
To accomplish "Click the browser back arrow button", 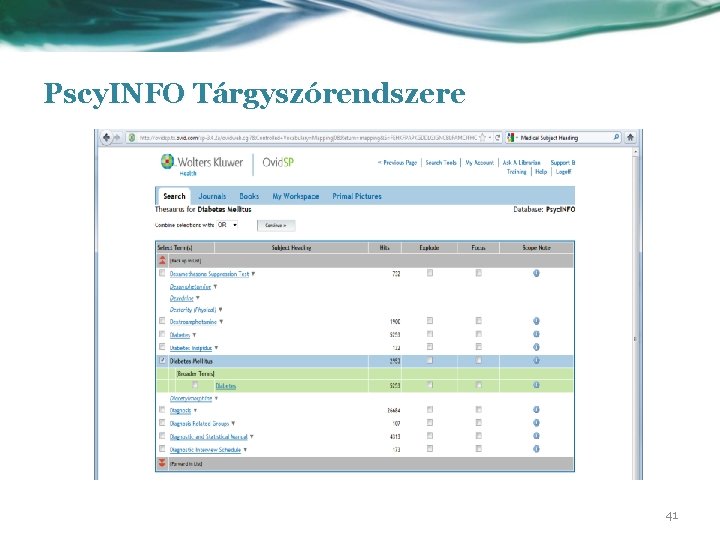I will point(107,137).
